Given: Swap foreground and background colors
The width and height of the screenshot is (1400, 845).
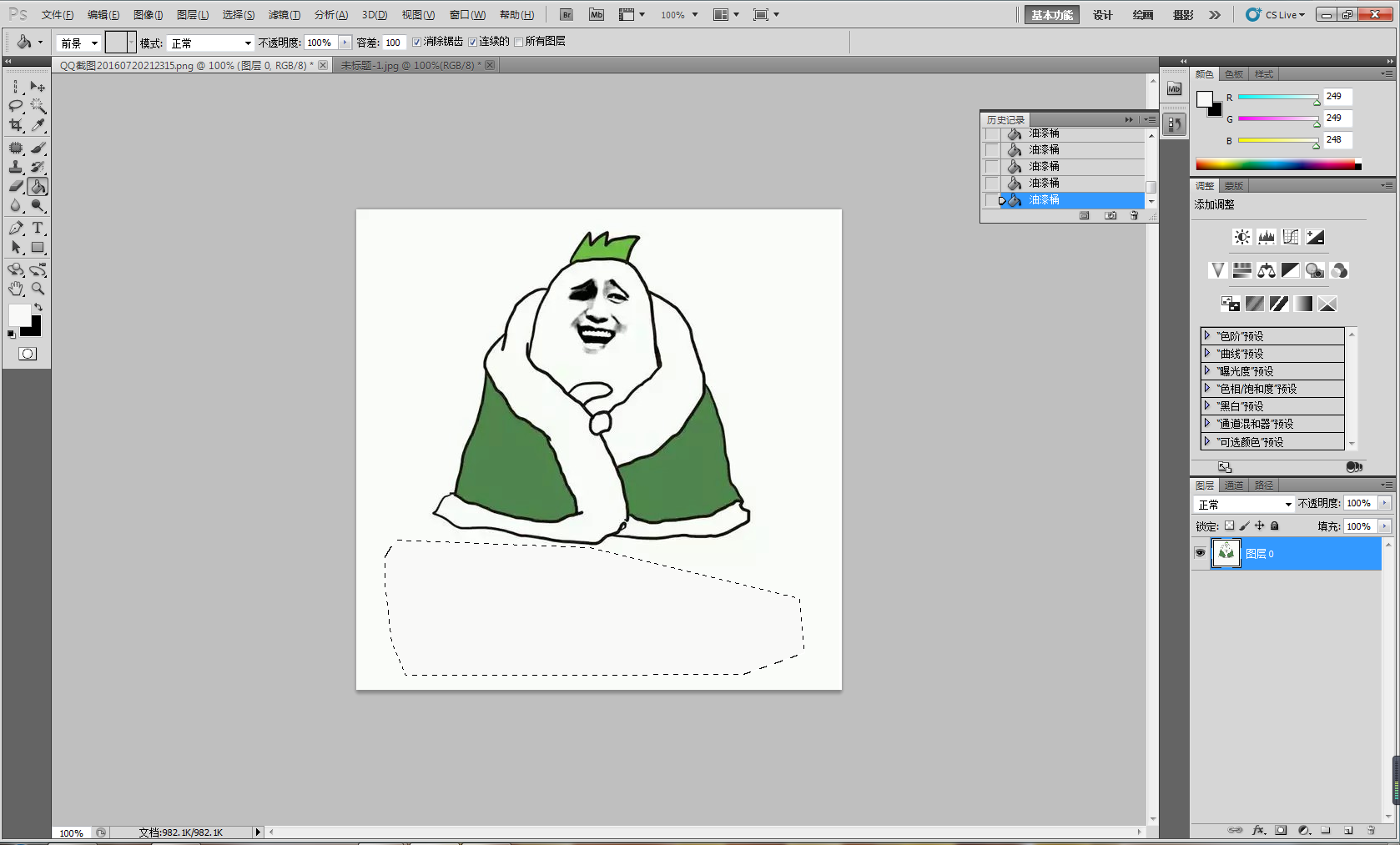Looking at the screenshot, I should [x=38, y=307].
